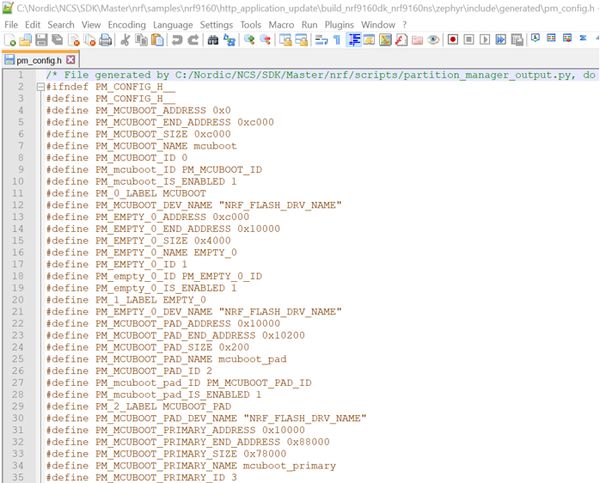
Task: Open the Replace dialog toolbar icon
Action: [x=229, y=40]
